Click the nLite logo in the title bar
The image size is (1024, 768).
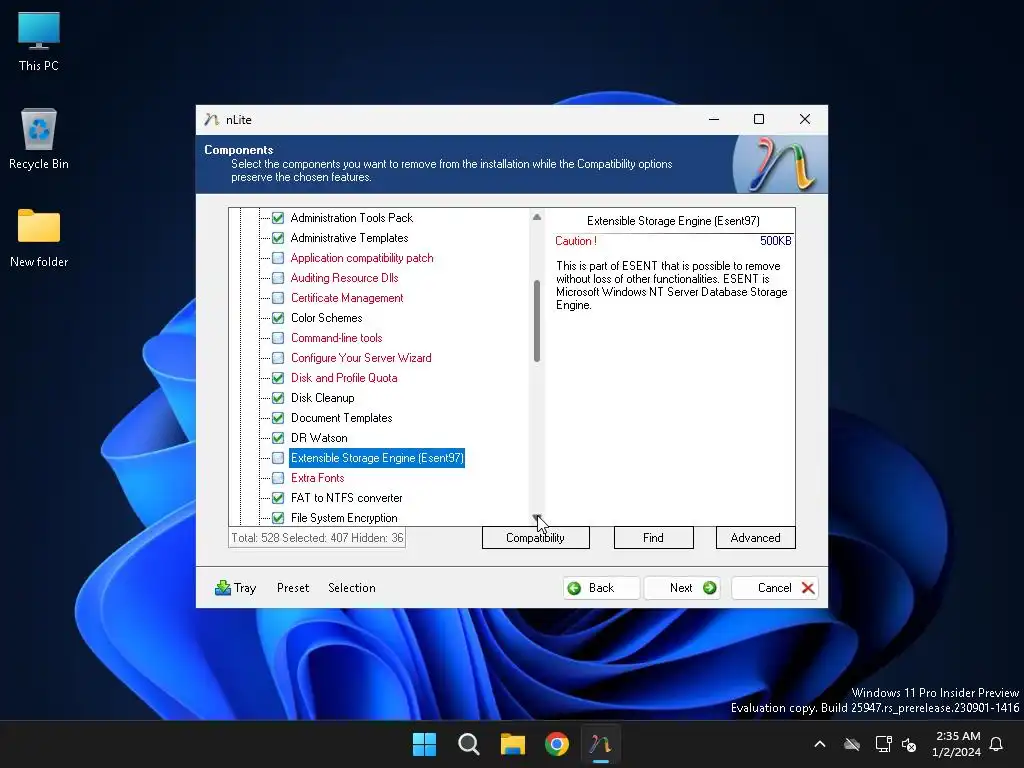tap(211, 120)
